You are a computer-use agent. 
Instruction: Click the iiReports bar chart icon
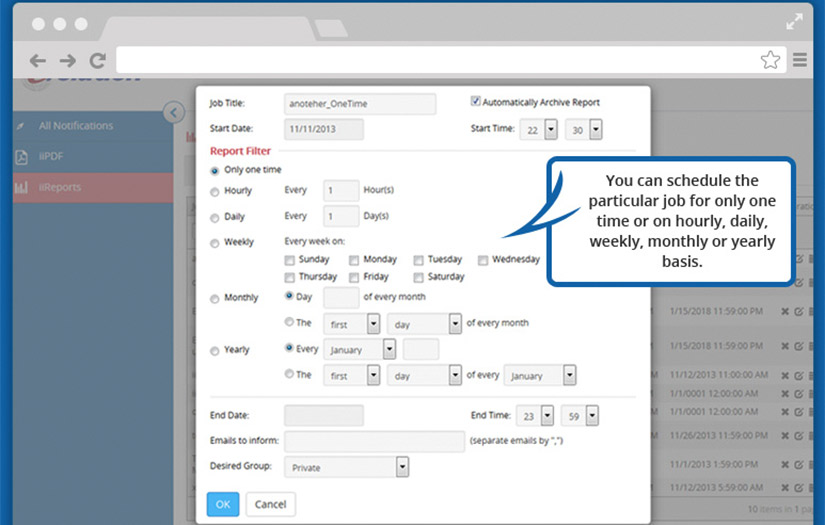pos(21,187)
